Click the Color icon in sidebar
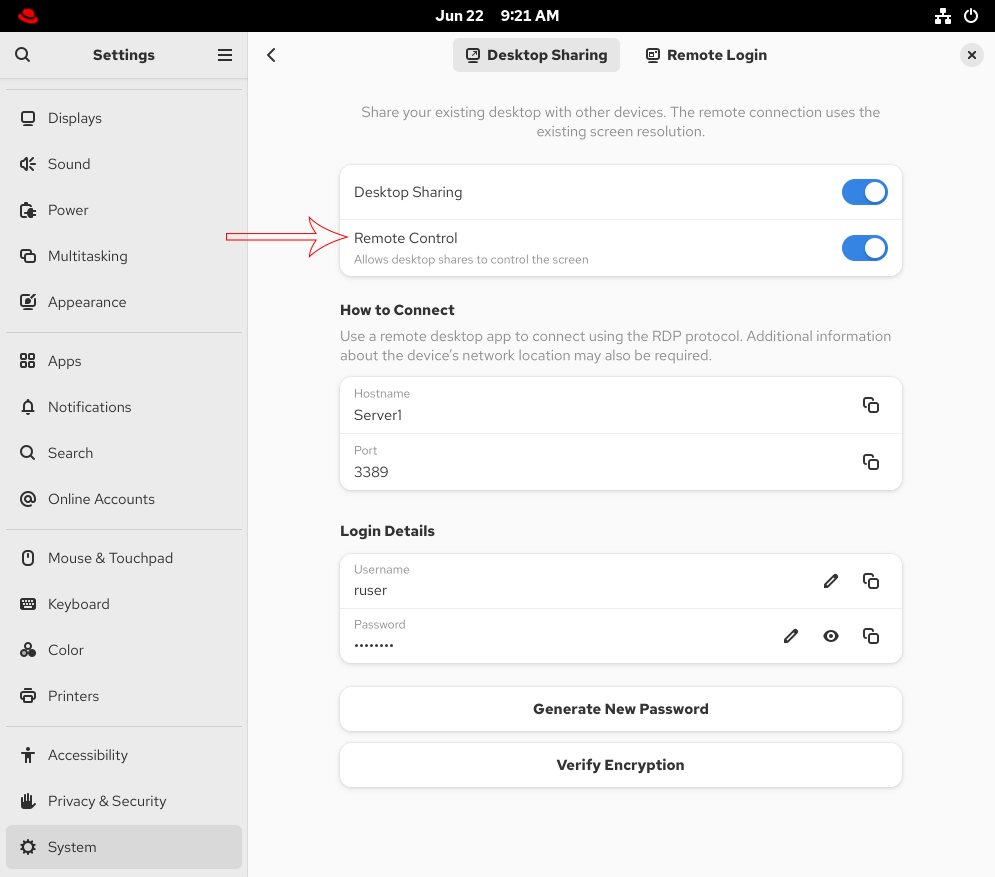 coord(28,650)
